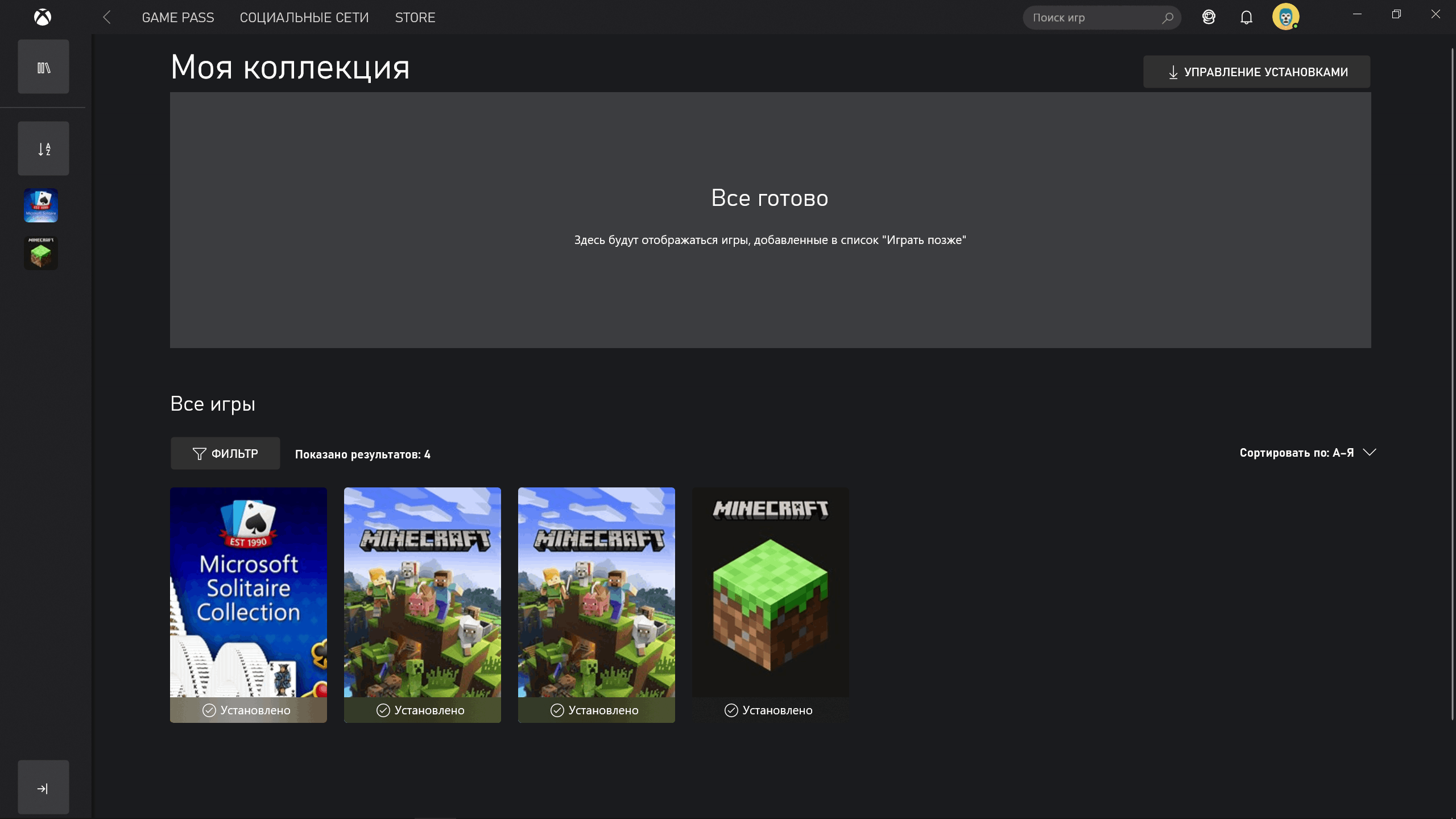Open the support headset icon

pos(1209,17)
